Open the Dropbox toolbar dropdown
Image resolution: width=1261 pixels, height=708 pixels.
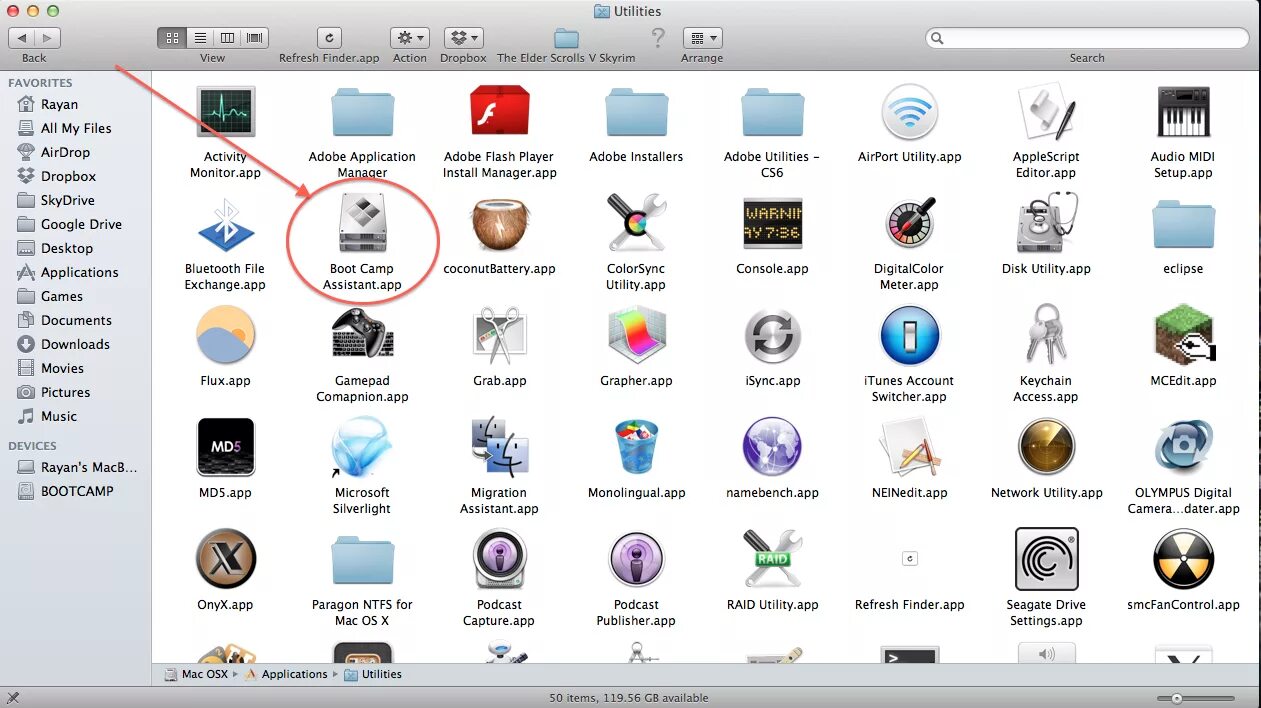463,38
